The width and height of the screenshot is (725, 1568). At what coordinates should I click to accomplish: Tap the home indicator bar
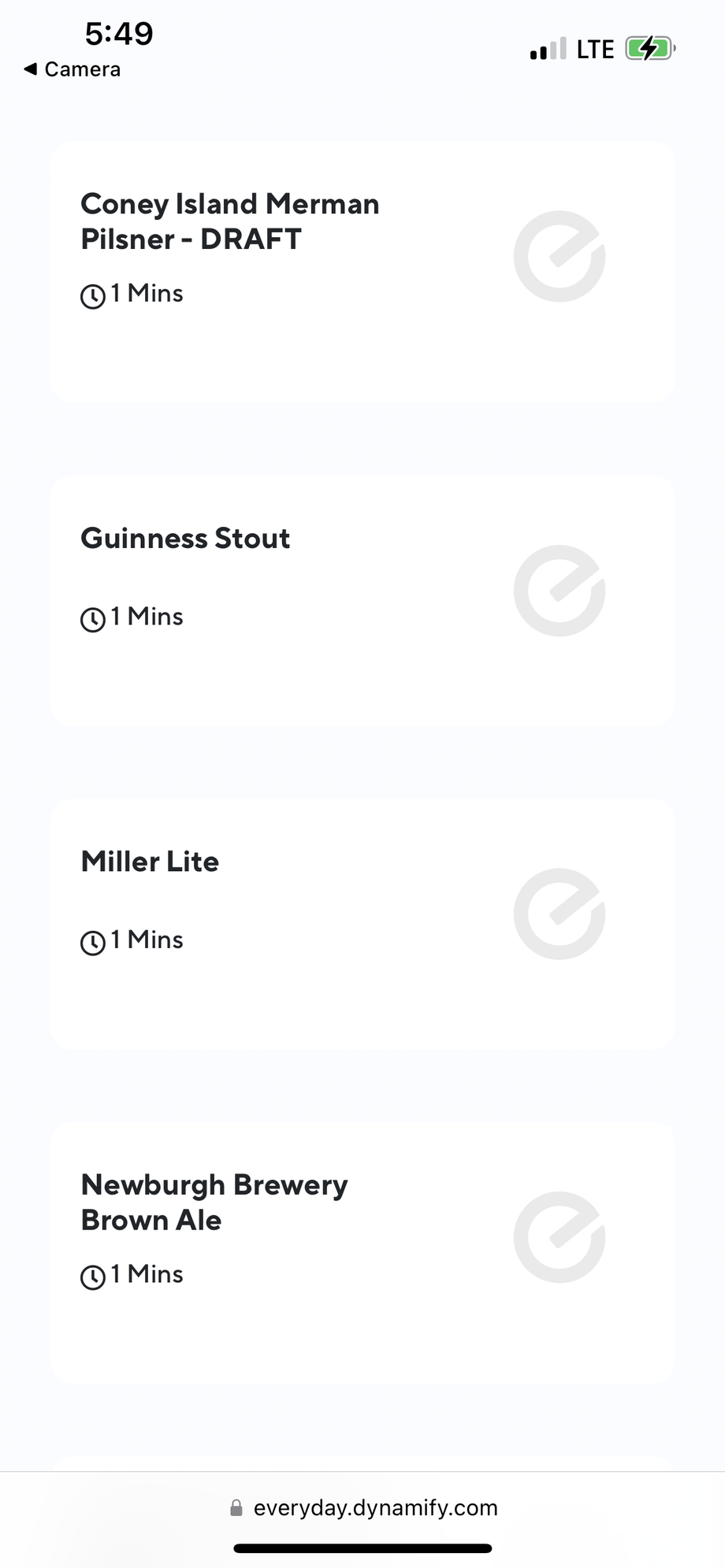coord(362,1548)
